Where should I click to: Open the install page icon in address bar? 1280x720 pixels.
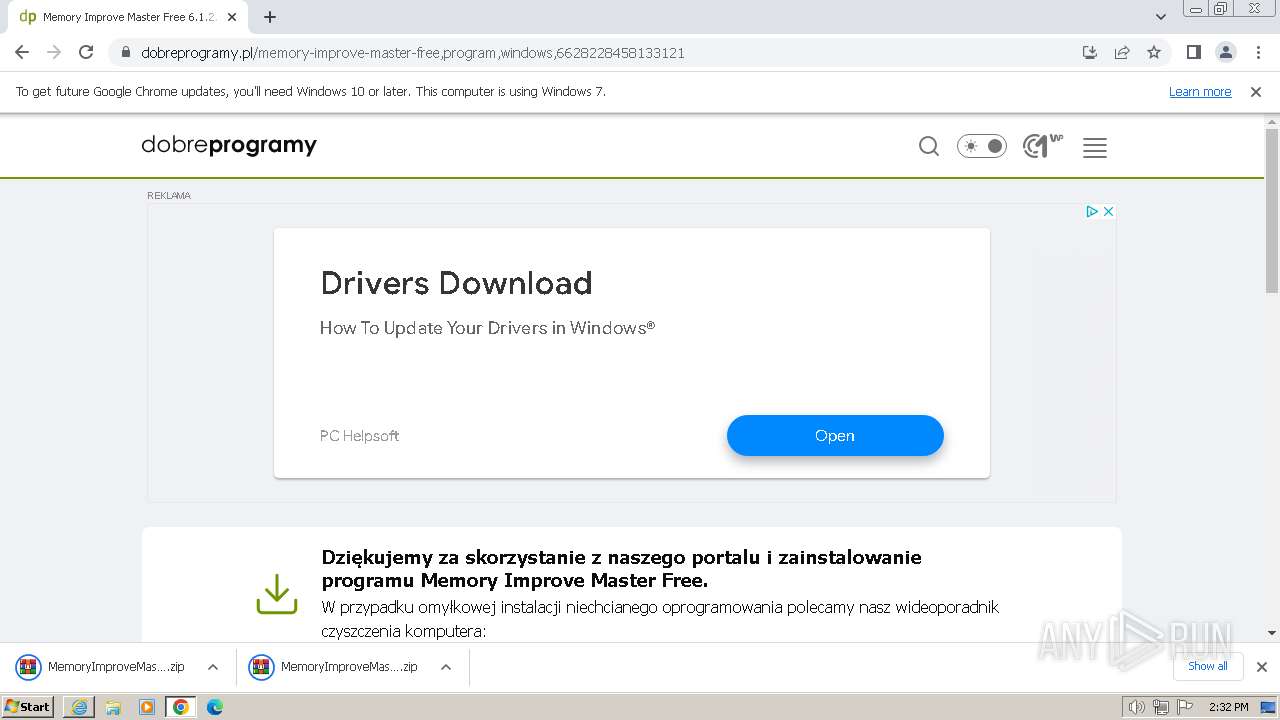[1090, 53]
